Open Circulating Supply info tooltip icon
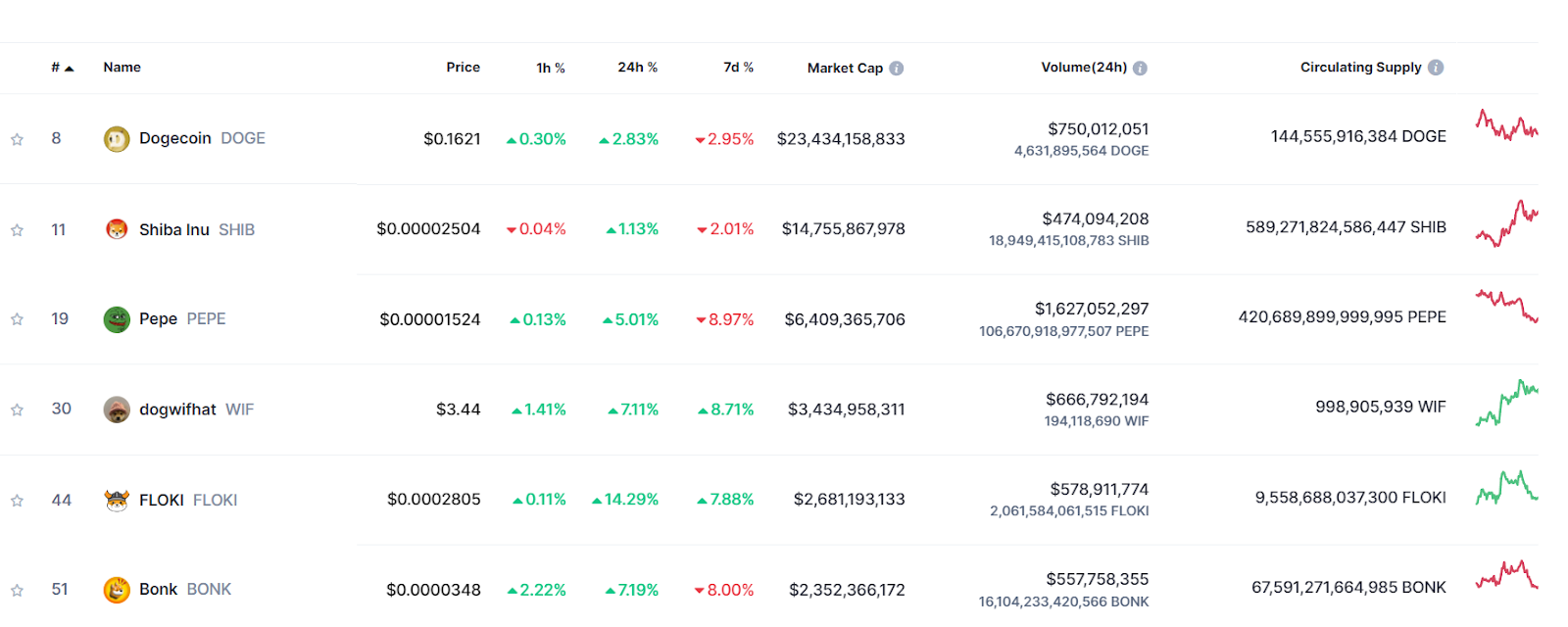This screenshot has height=627, width=1568. click(1436, 68)
